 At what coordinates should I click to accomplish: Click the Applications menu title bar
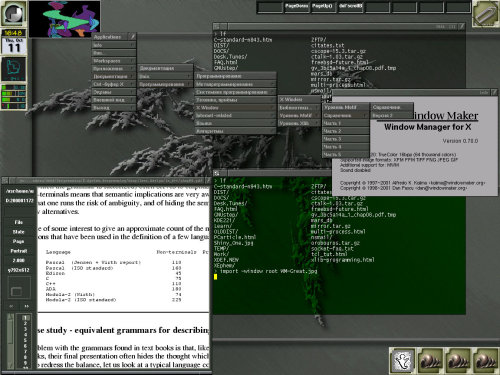click(x=111, y=37)
